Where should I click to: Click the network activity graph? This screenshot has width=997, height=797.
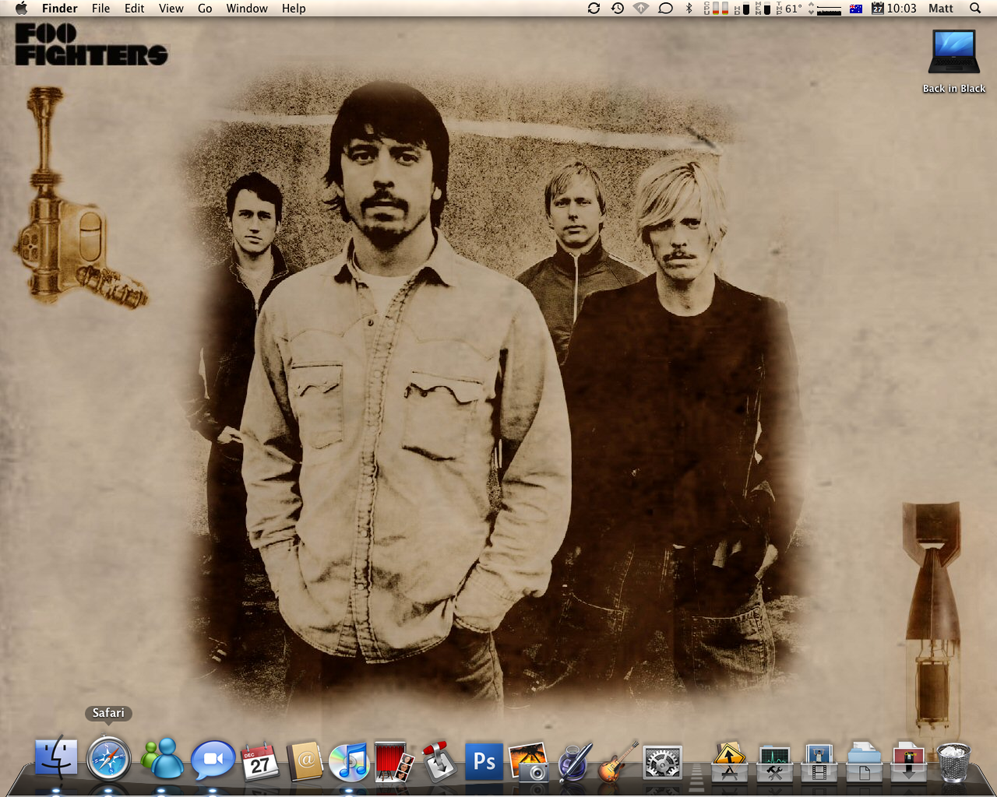(x=825, y=9)
